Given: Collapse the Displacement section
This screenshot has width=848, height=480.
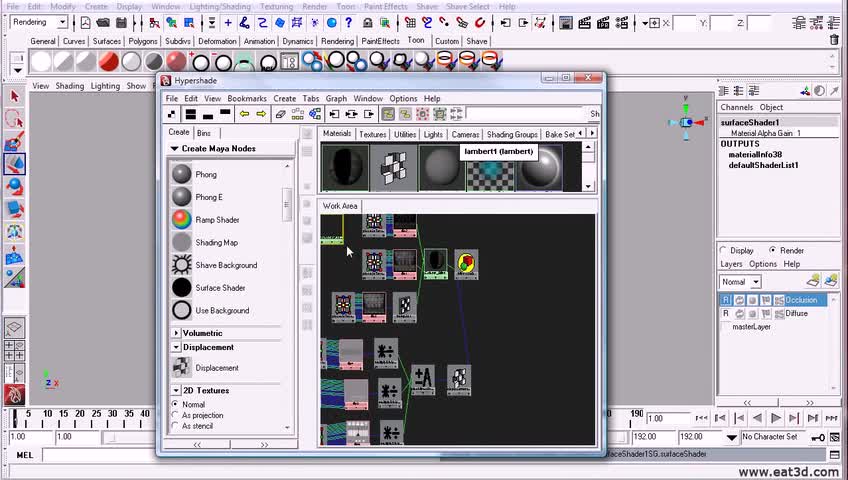Looking at the screenshot, I should point(176,348).
